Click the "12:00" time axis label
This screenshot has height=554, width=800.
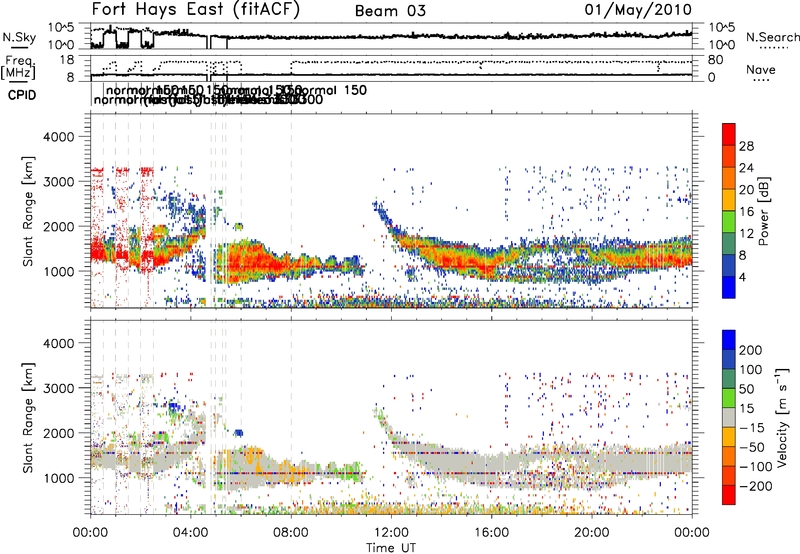391,533
